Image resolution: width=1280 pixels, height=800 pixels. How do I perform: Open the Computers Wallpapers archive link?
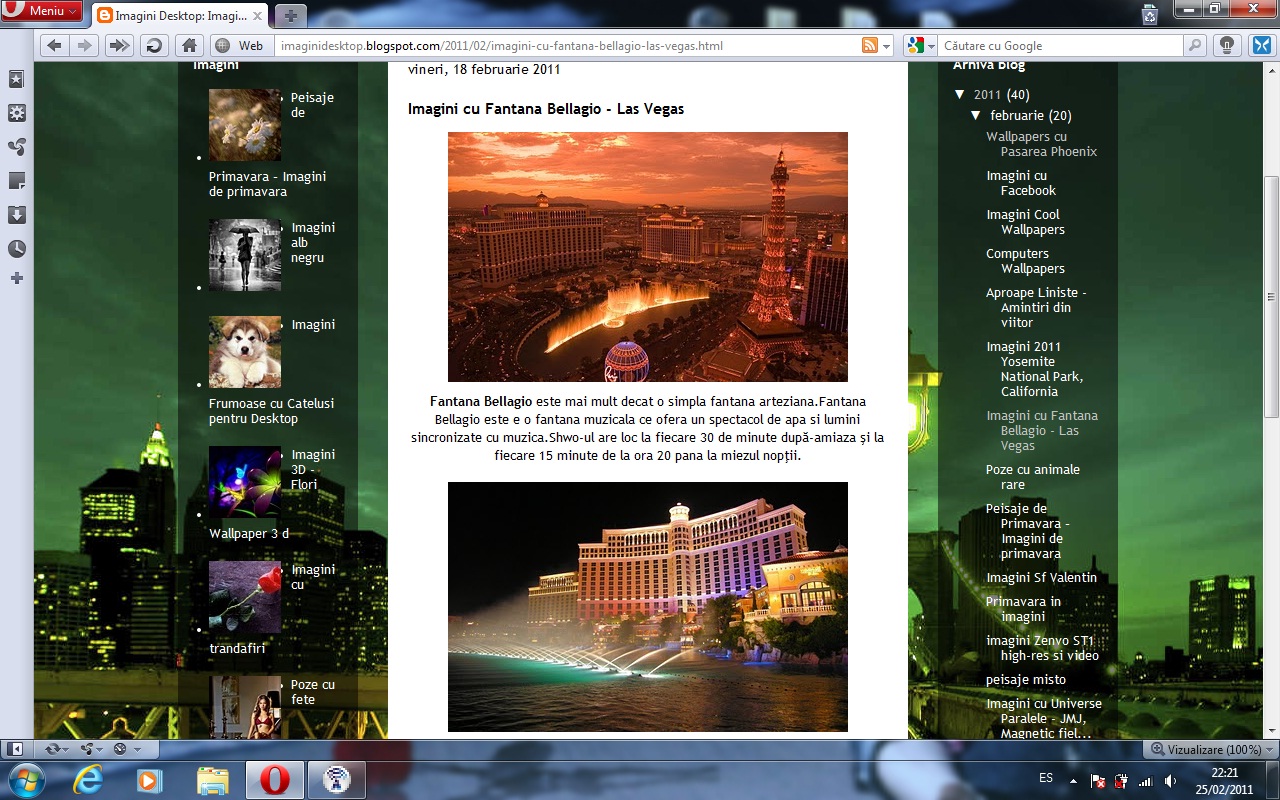click(x=1025, y=261)
